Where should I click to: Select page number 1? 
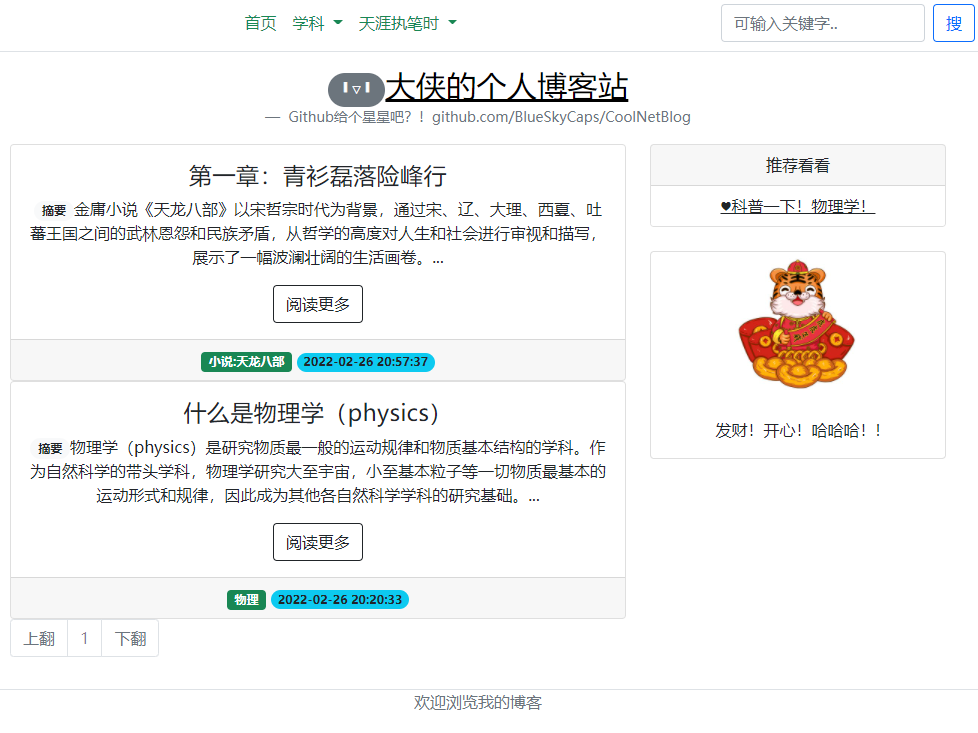coord(84,637)
